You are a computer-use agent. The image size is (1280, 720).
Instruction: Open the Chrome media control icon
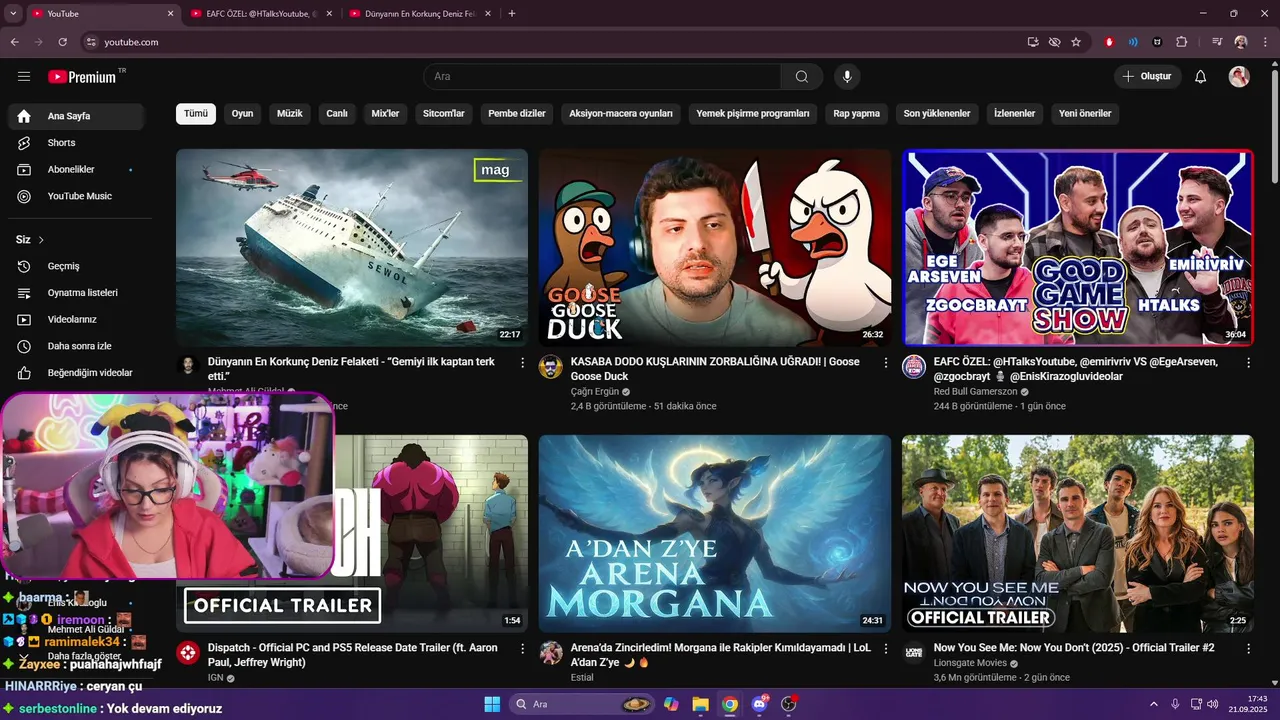pos(1217,42)
